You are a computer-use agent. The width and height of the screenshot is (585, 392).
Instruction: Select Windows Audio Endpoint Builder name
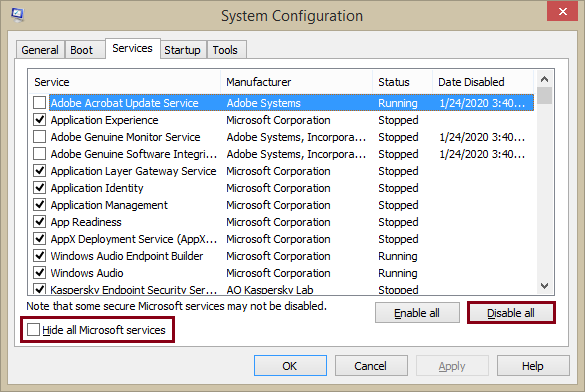(127, 256)
